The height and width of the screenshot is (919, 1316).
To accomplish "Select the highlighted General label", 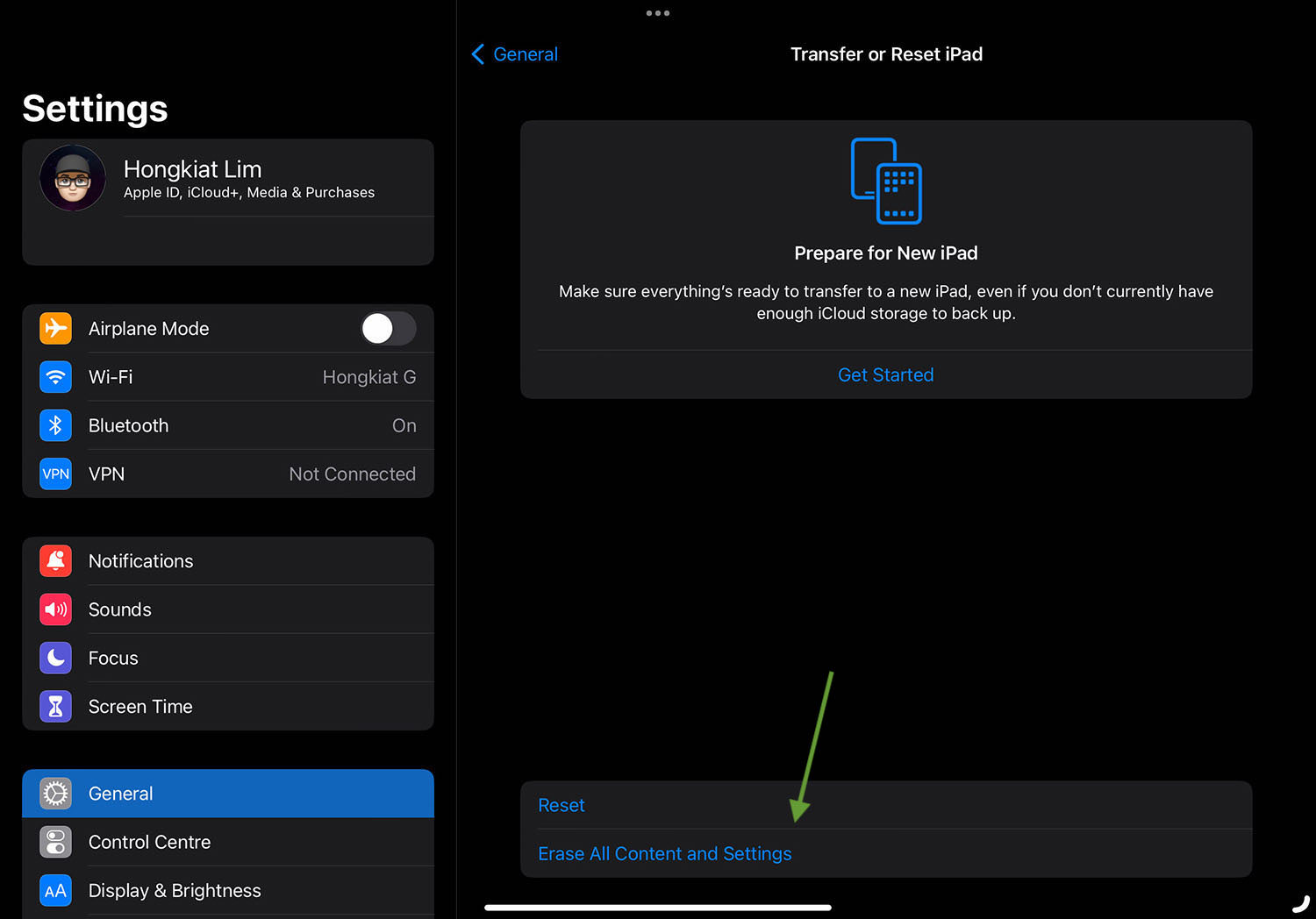I will pos(120,794).
